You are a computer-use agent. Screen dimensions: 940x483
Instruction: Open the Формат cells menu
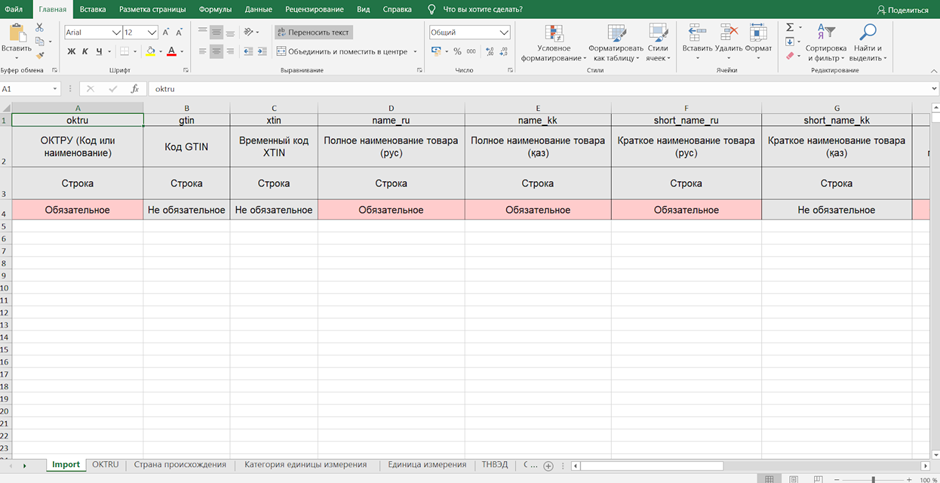click(x=758, y=42)
